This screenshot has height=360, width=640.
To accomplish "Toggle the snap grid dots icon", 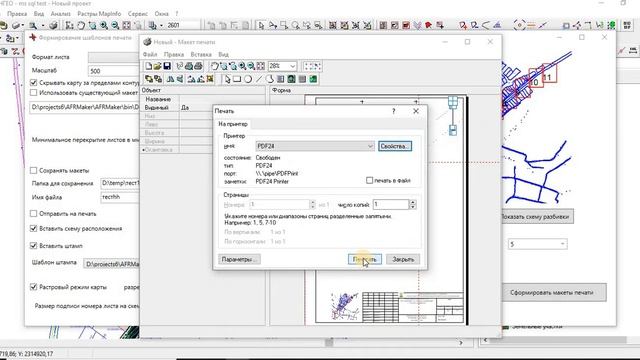I will coord(309,66).
